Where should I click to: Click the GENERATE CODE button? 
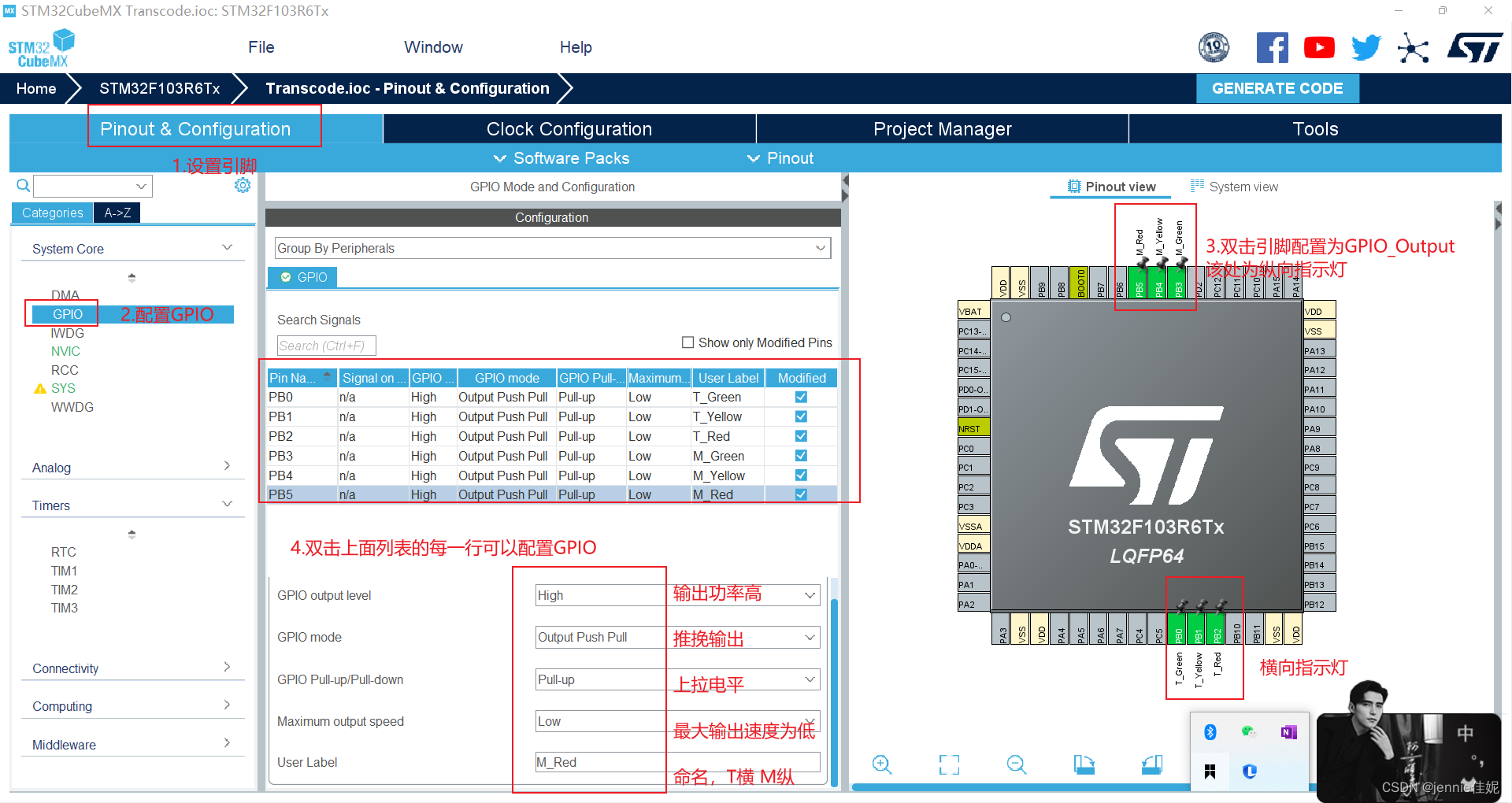(x=1277, y=88)
